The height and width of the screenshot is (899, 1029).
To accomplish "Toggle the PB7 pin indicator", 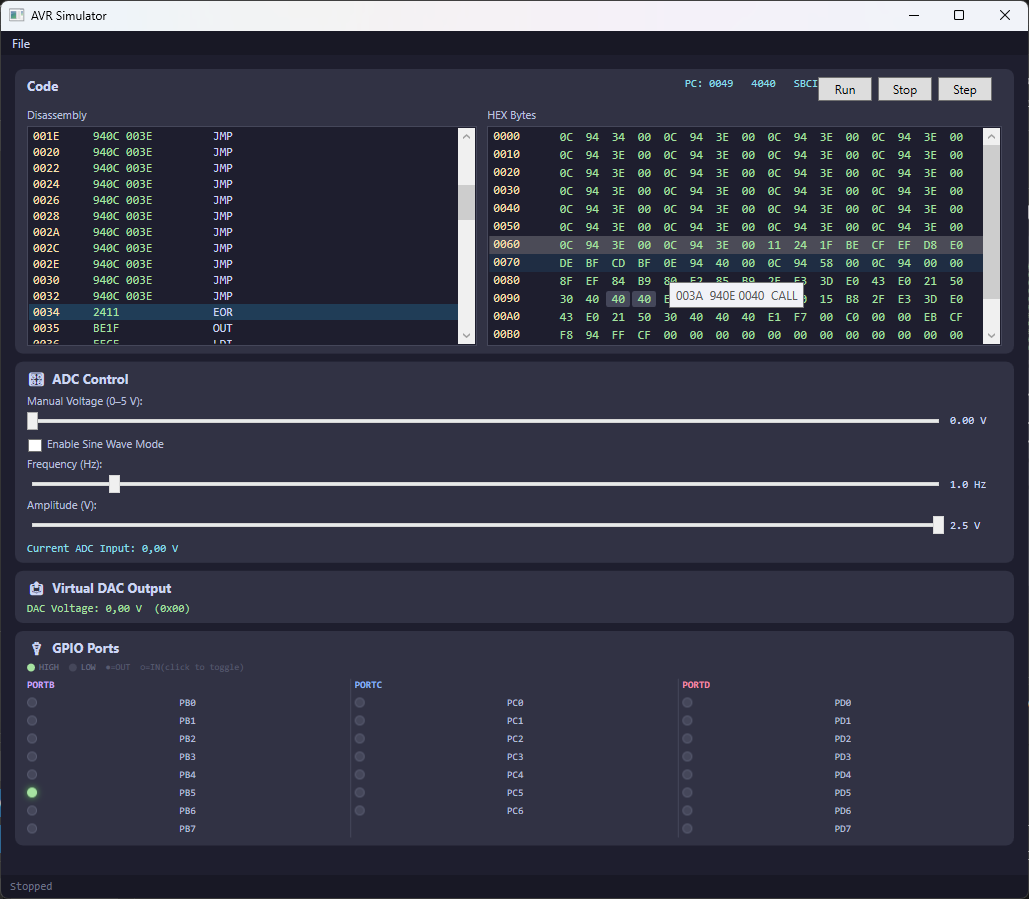I will tap(32, 829).
